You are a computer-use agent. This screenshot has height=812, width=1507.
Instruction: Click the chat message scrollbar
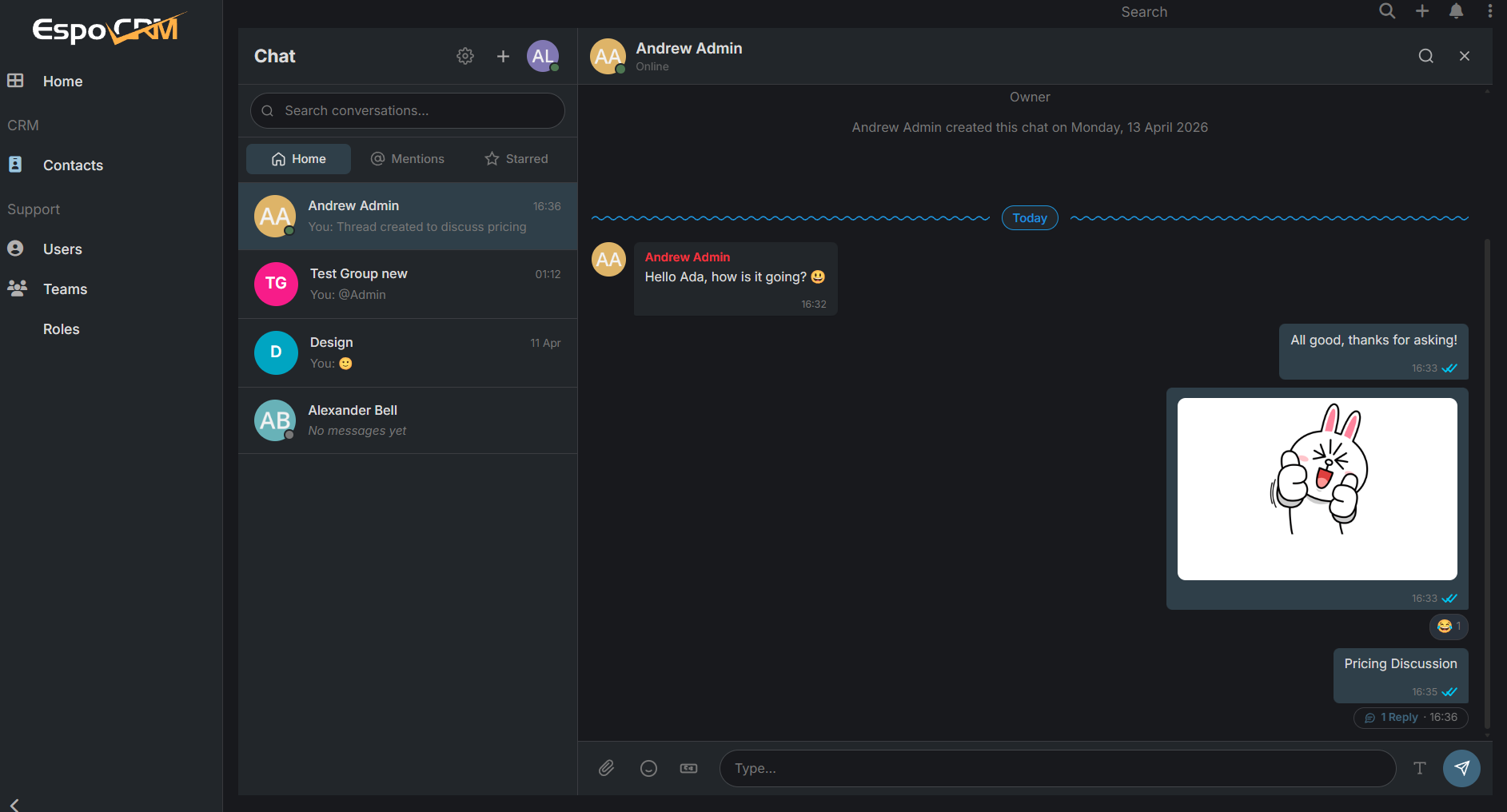point(1487,480)
